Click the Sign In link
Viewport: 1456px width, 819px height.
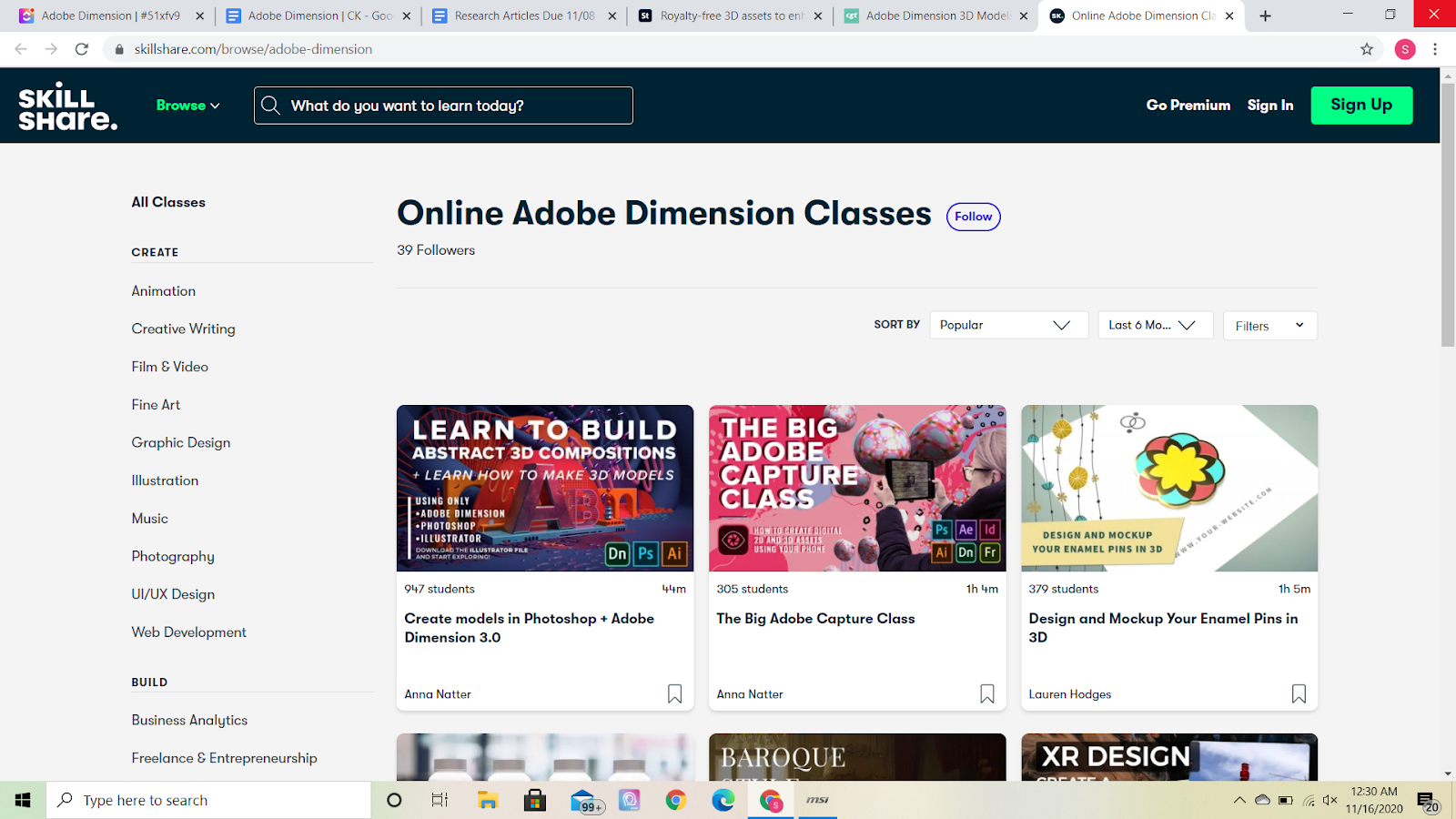pyautogui.click(x=1270, y=106)
